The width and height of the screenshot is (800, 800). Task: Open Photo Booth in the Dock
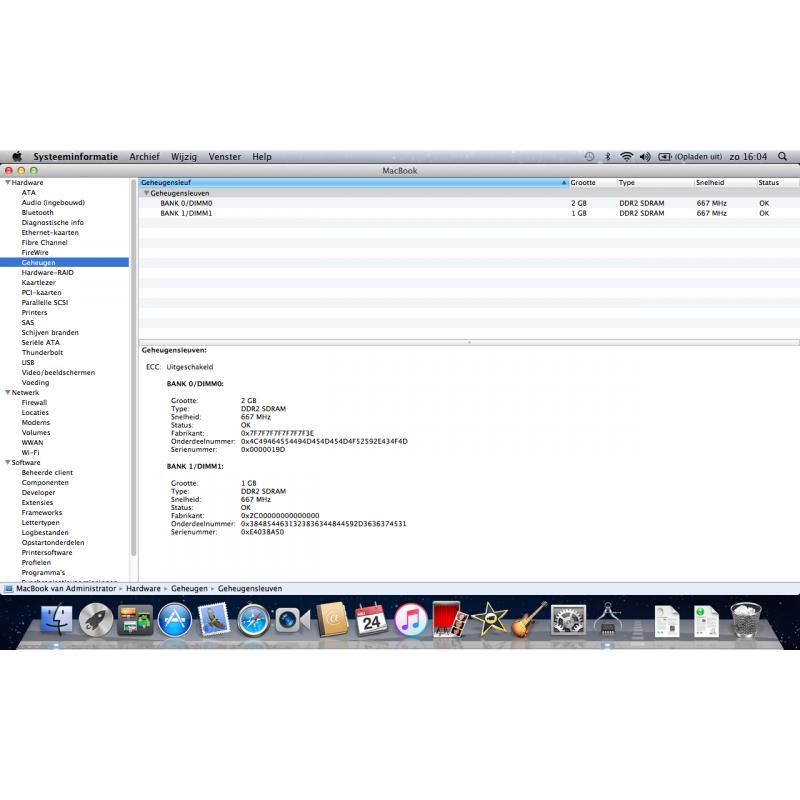click(449, 619)
